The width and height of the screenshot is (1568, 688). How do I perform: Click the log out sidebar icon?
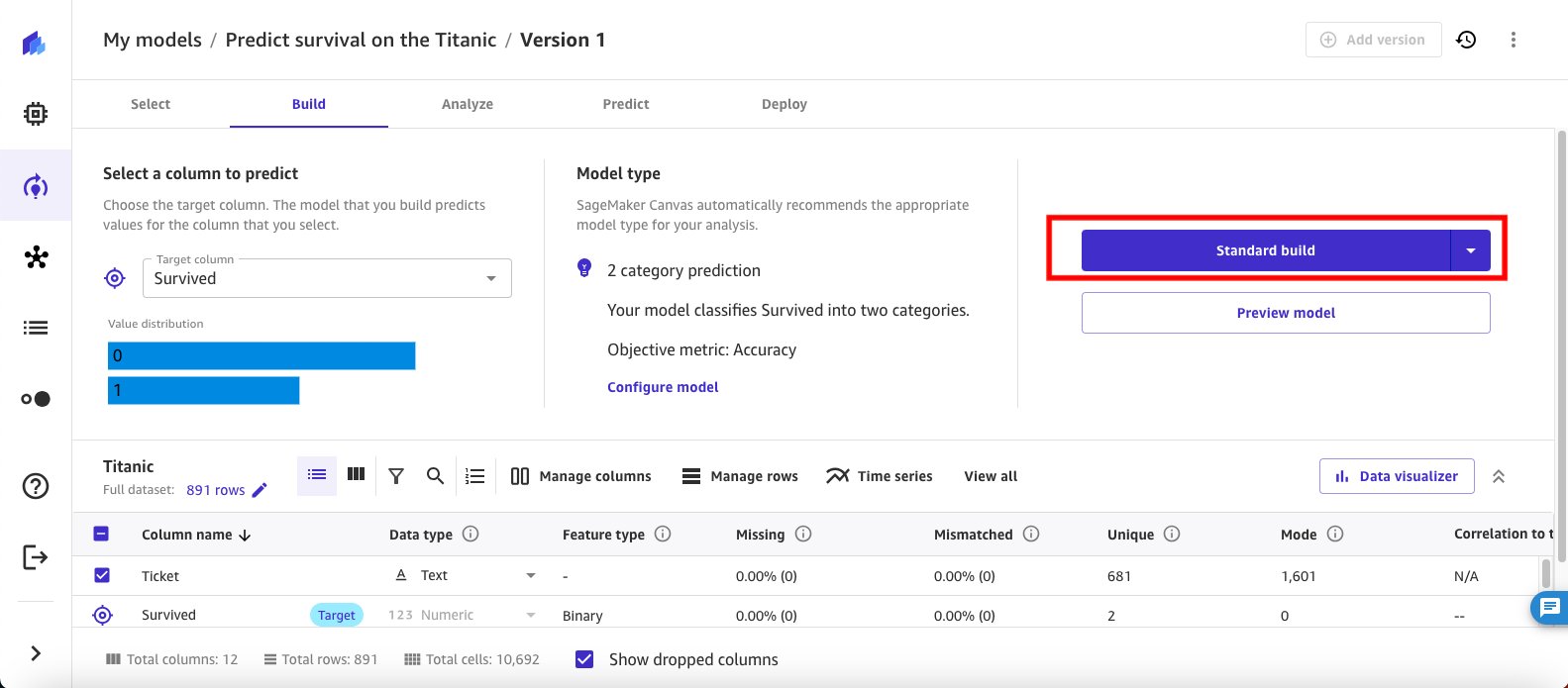coord(36,557)
